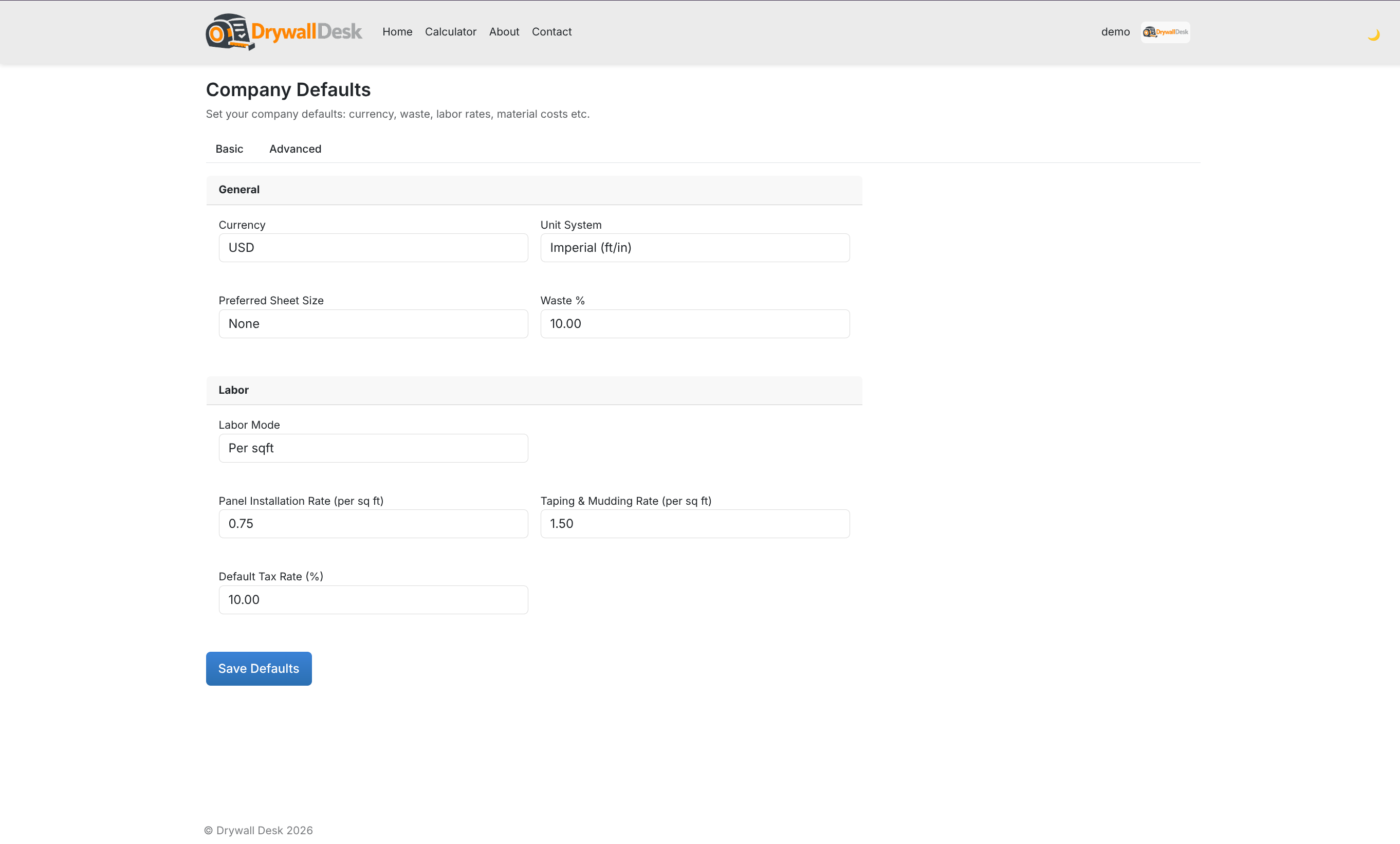The width and height of the screenshot is (1400, 844).
Task: Click the Waste % input field
Action: (694, 324)
